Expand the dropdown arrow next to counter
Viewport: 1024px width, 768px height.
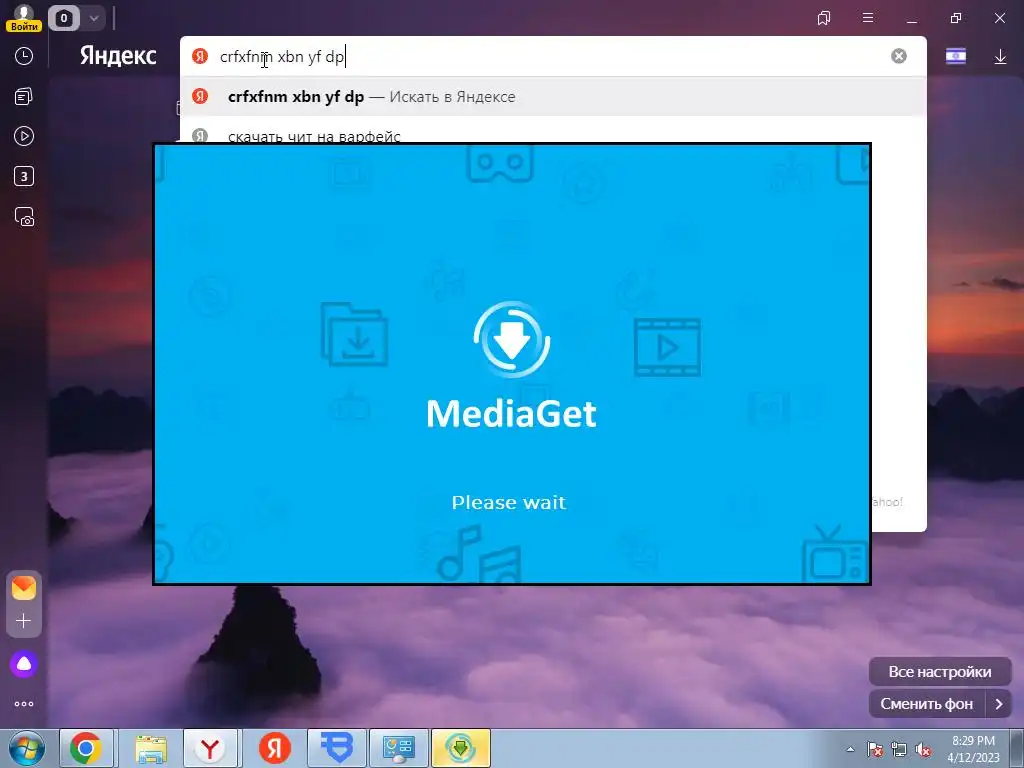pos(93,18)
